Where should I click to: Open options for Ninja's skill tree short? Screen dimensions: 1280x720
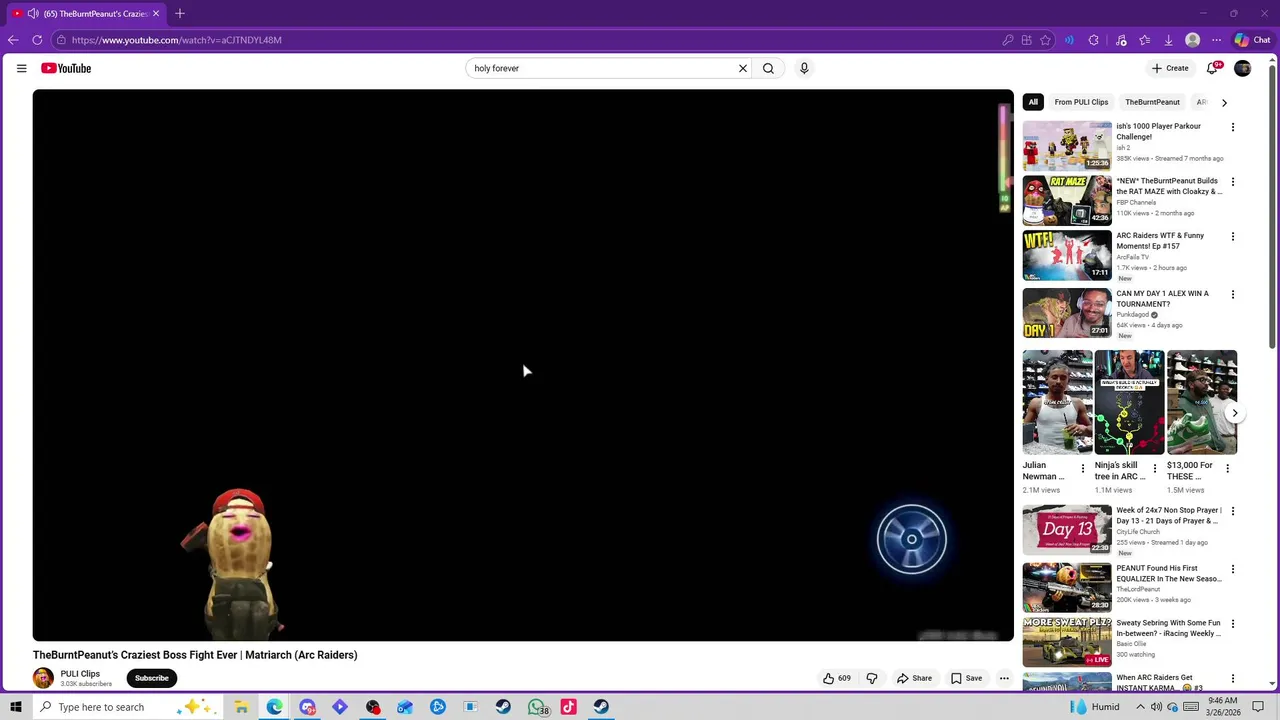click(1155, 468)
